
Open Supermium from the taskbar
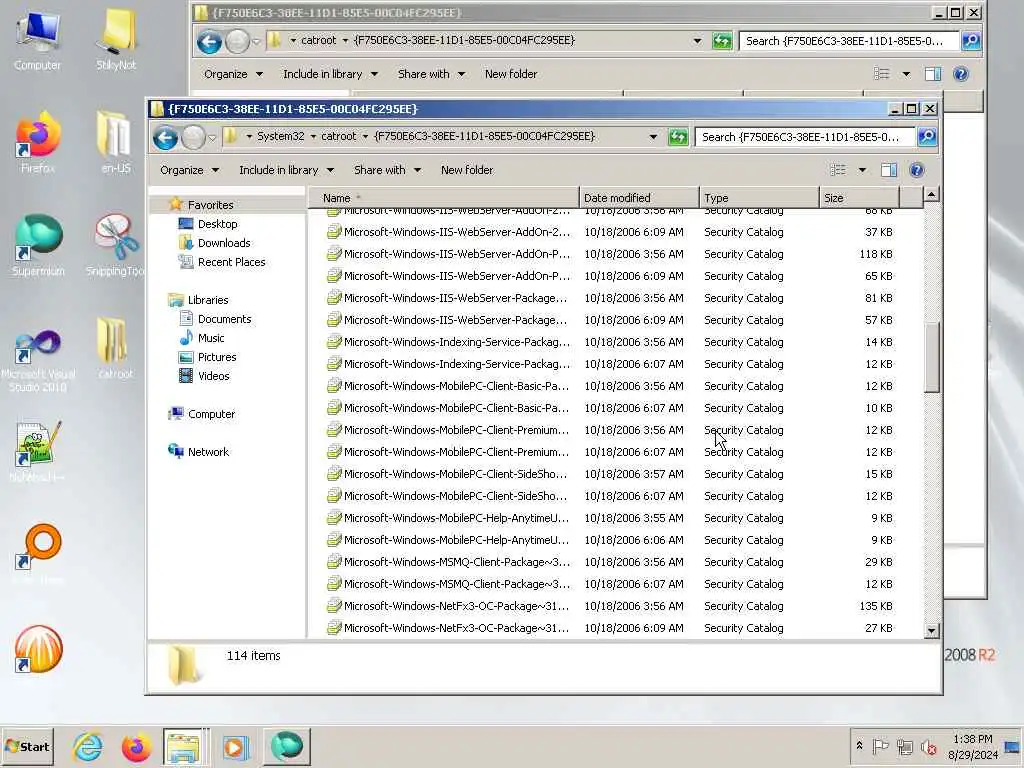click(286, 747)
